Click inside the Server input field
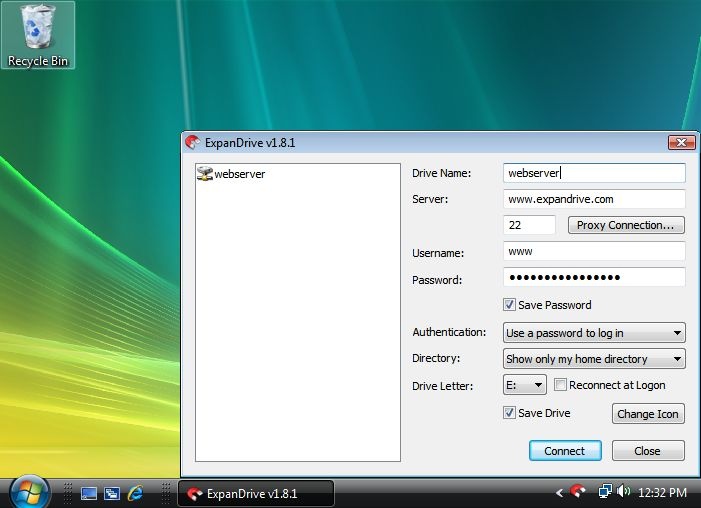 pyautogui.click(x=594, y=199)
